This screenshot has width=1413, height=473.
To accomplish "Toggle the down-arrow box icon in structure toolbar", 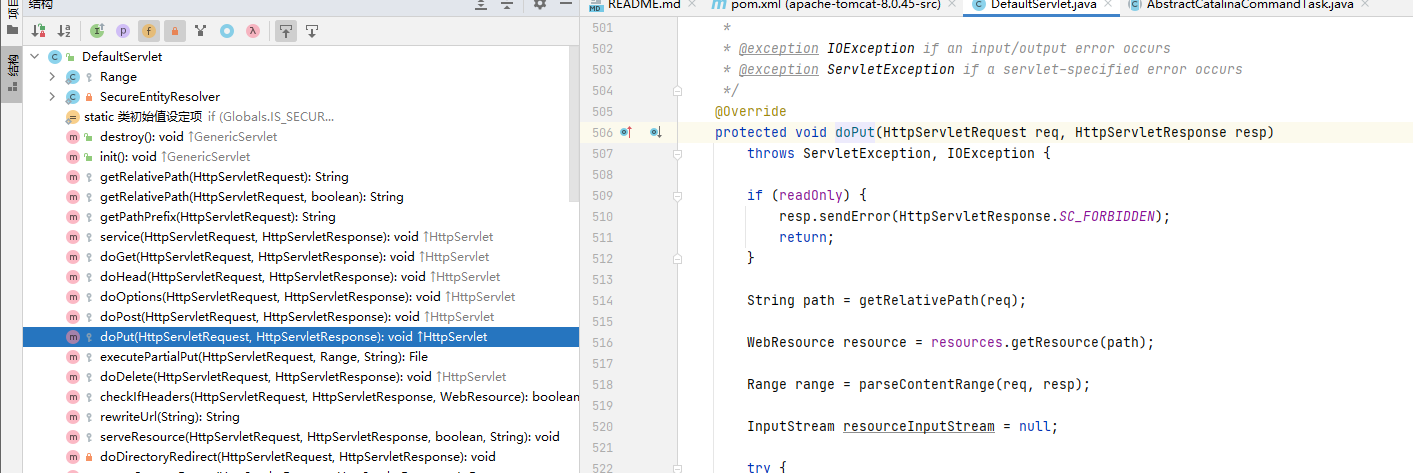I will pyautogui.click(x=312, y=31).
